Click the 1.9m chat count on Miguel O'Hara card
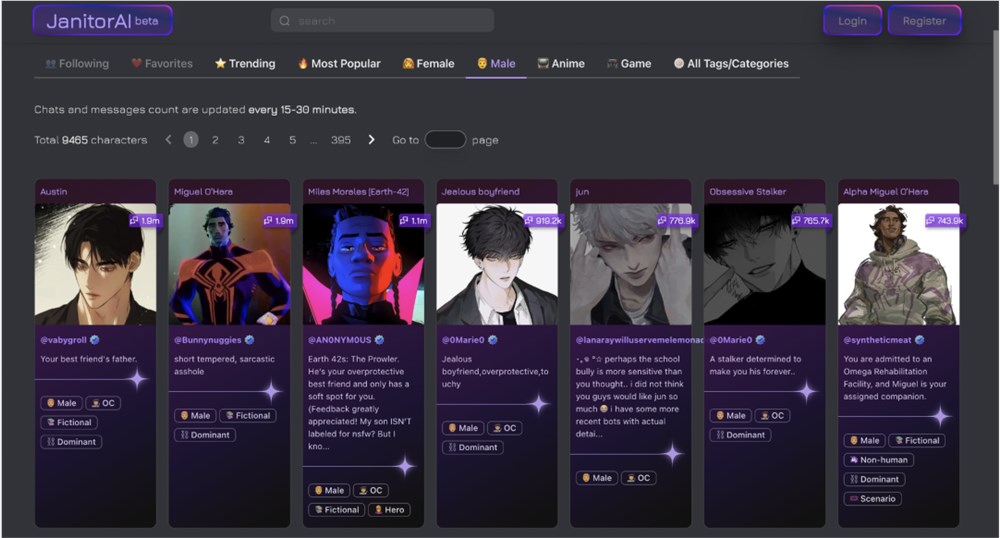 279,221
